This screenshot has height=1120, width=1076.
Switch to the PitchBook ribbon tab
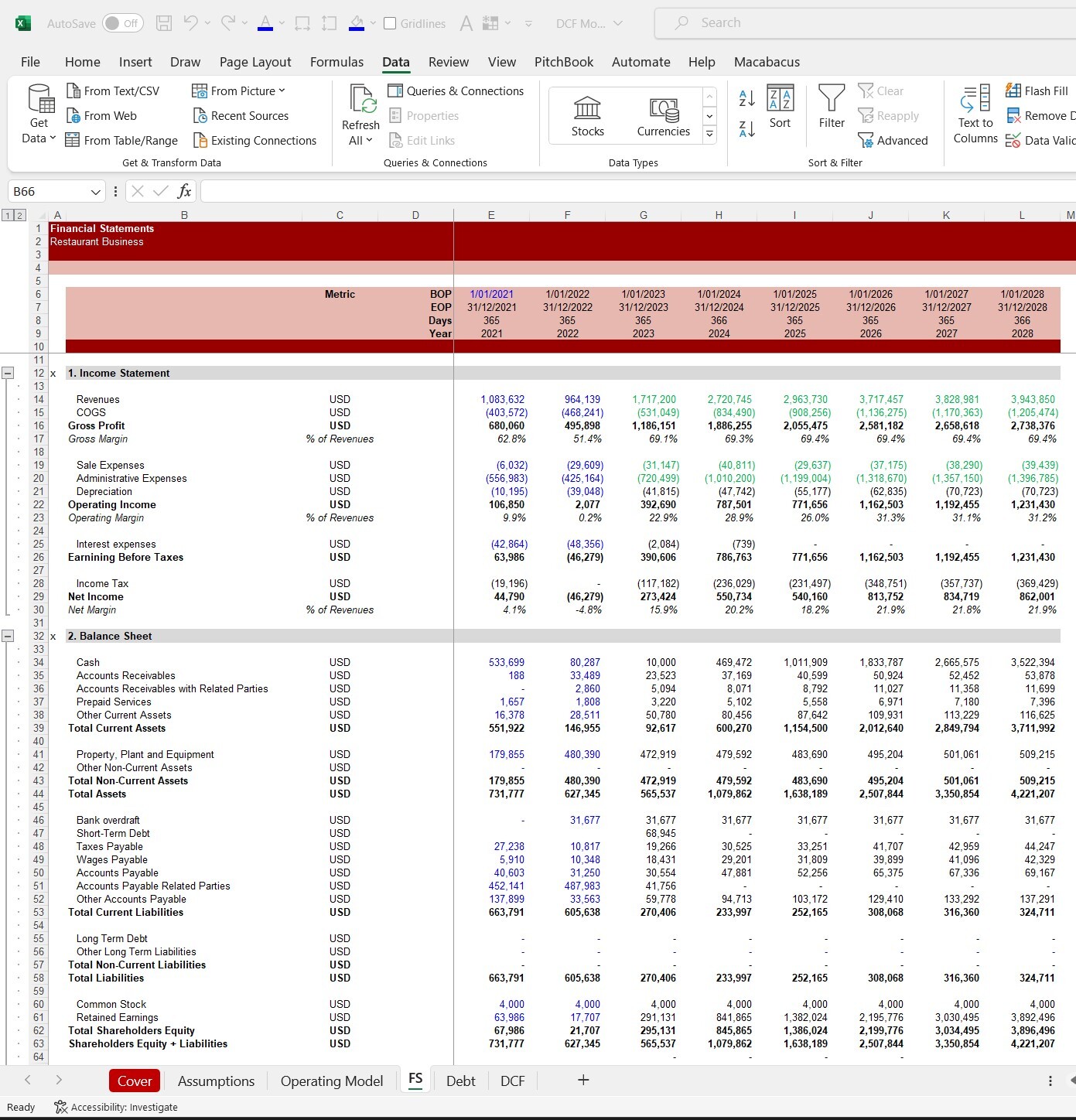point(563,62)
